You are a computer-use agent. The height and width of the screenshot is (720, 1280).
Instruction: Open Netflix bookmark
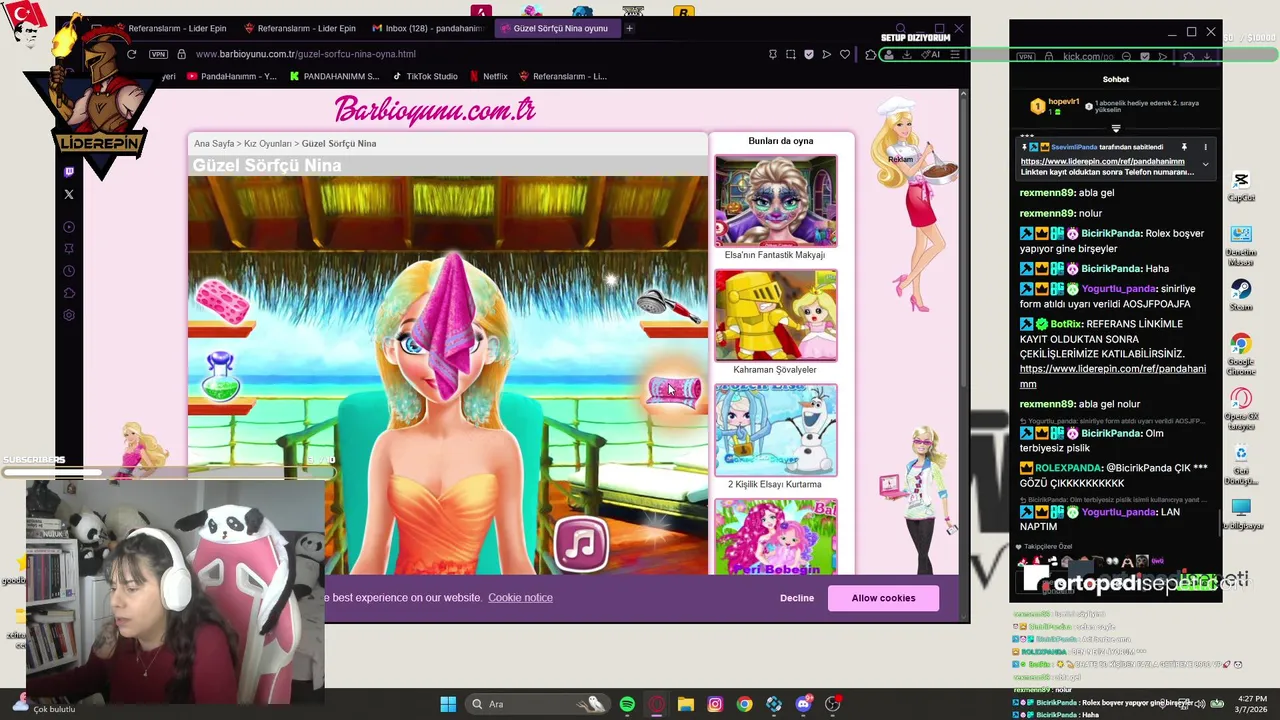click(488, 76)
